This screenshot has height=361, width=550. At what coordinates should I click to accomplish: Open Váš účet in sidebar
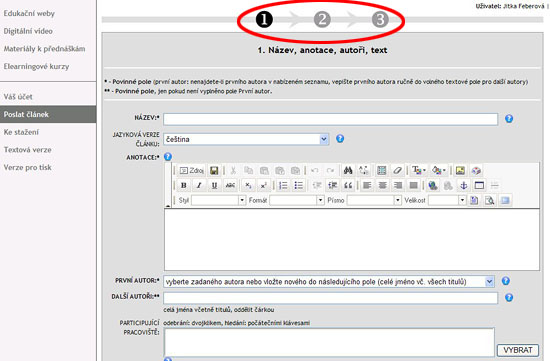click(x=18, y=97)
